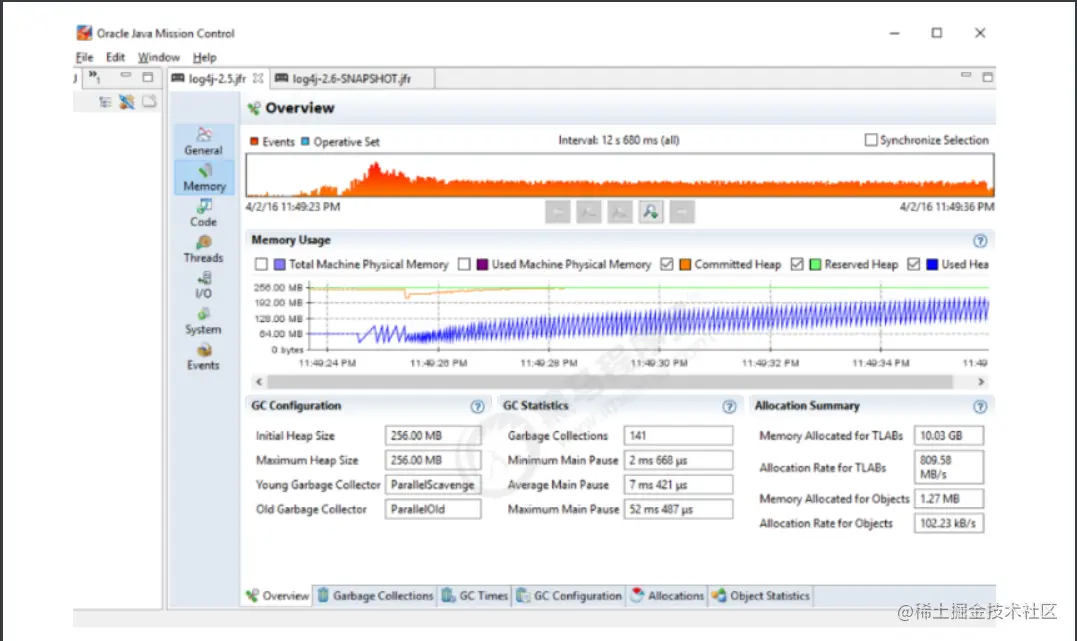This screenshot has height=641, width=1077.
Task: Click the Young Garbage Collector field
Action: pos(433,485)
